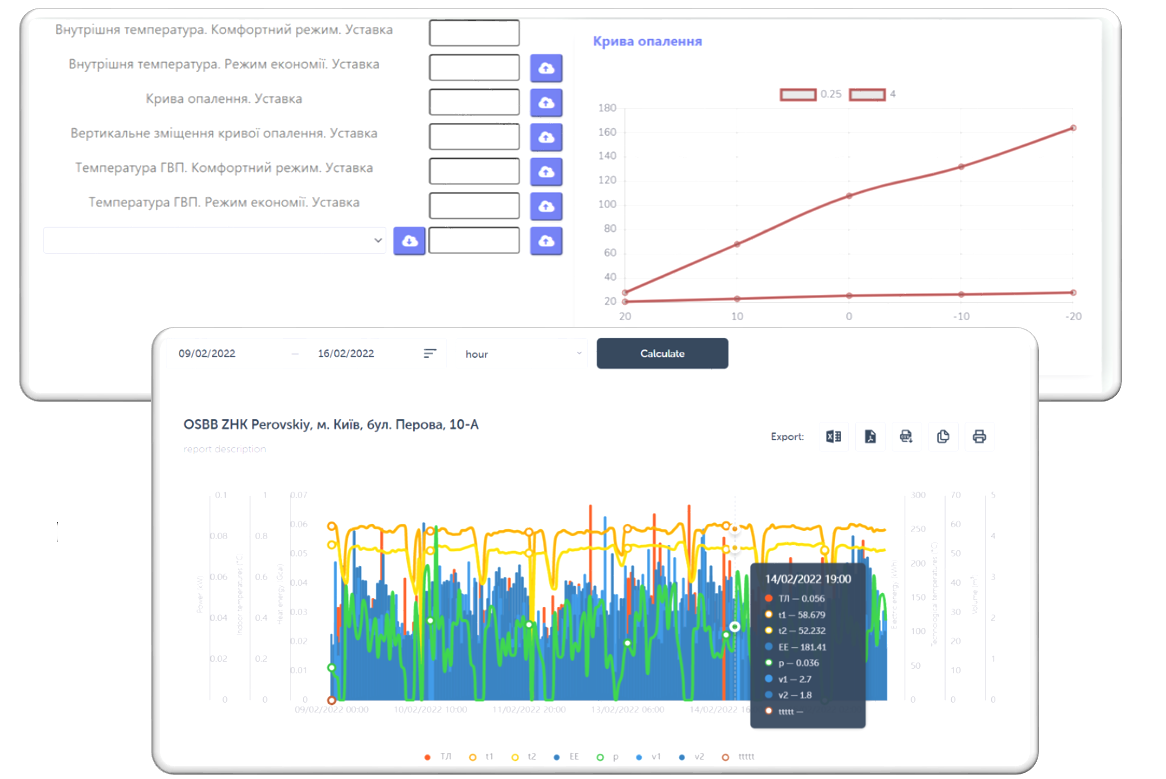Open the hour interval dropdown
Image resolution: width=1166 pixels, height=779 pixels.
tap(522, 354)
